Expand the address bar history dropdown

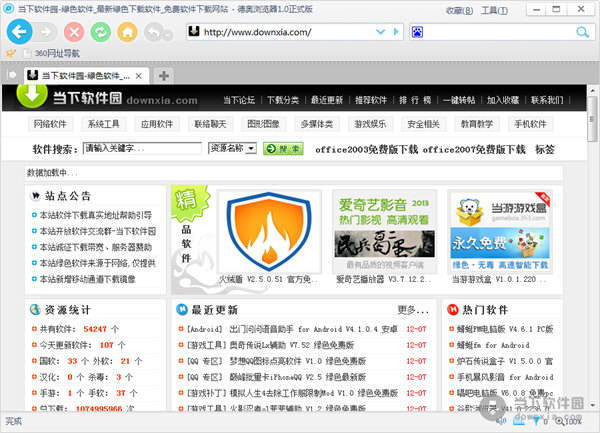pos(380,32)
